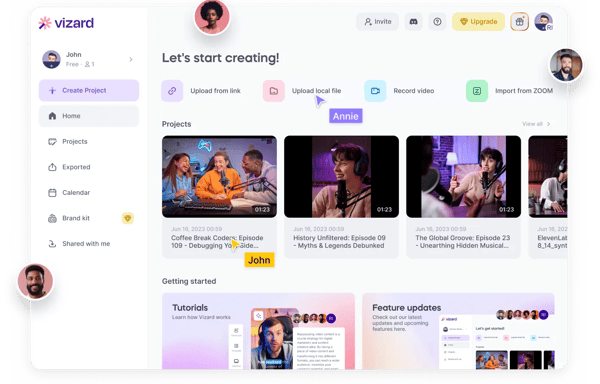Click the Coffee Break Coders project title

217,242
